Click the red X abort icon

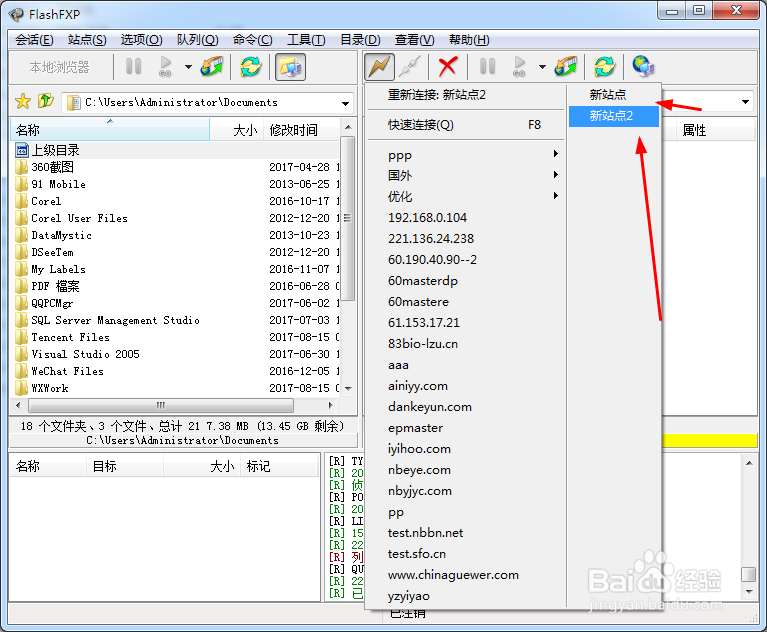[x=448, y=67]
